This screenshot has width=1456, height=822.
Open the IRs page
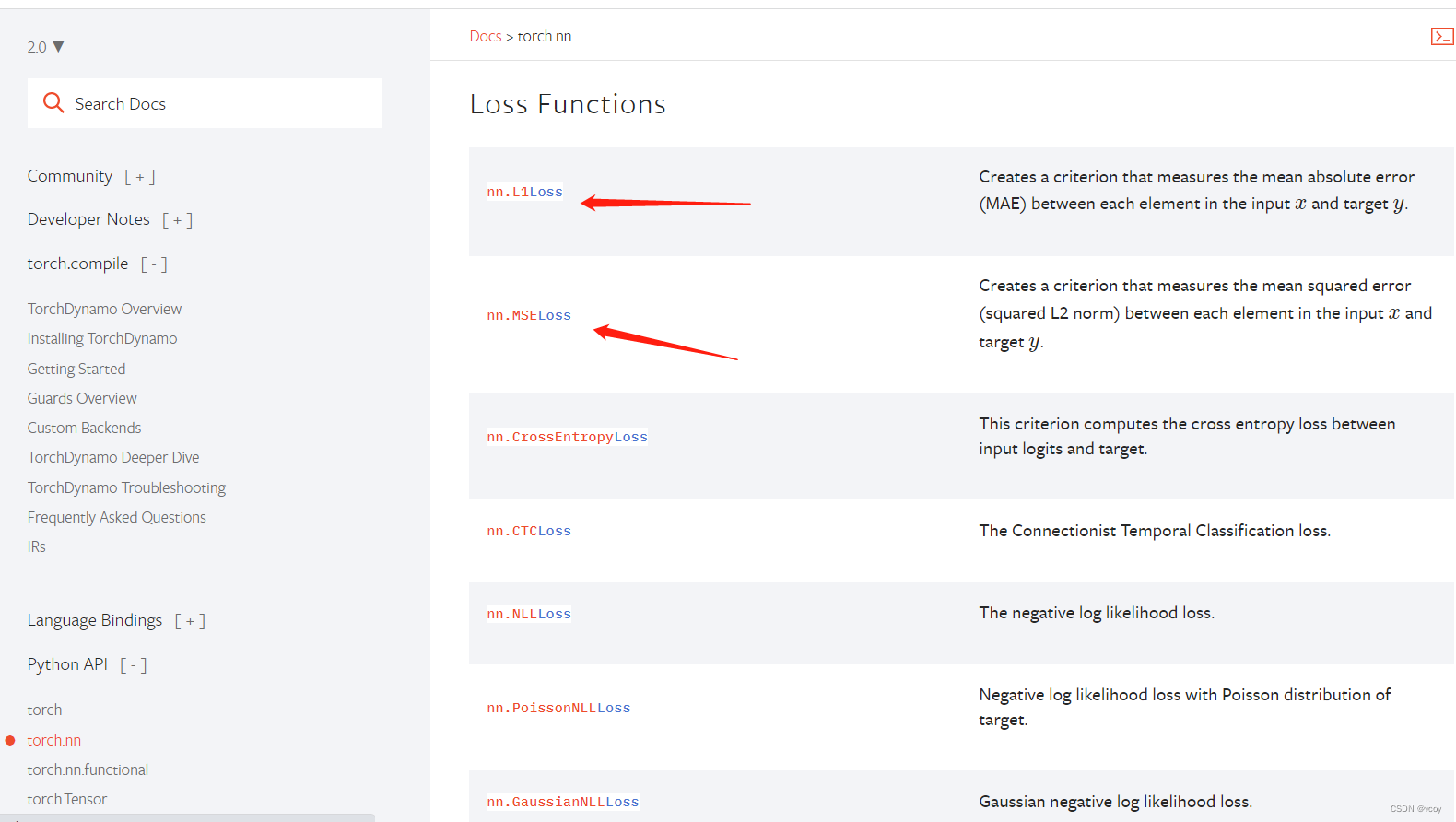(x=36, y=546)
